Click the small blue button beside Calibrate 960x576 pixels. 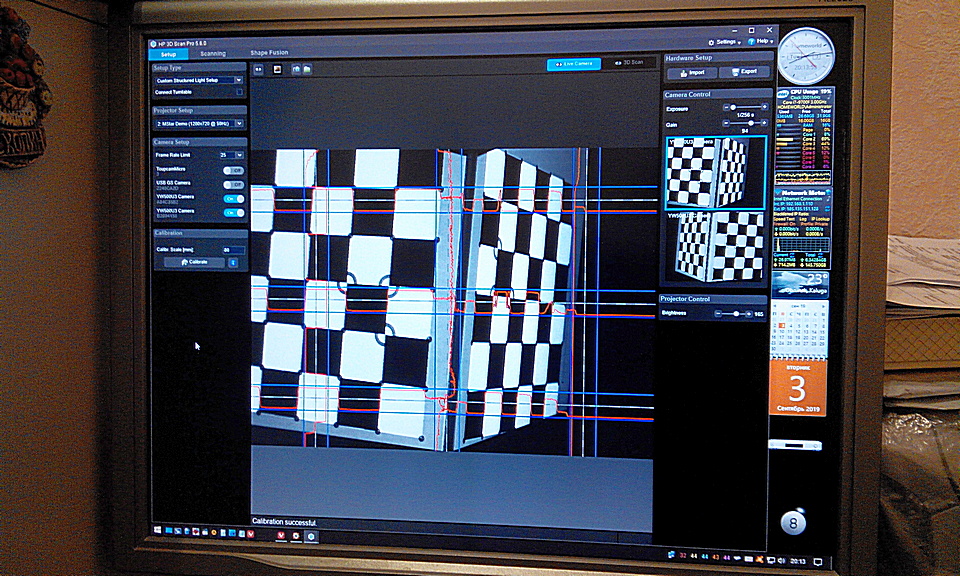tap(233, 262)
